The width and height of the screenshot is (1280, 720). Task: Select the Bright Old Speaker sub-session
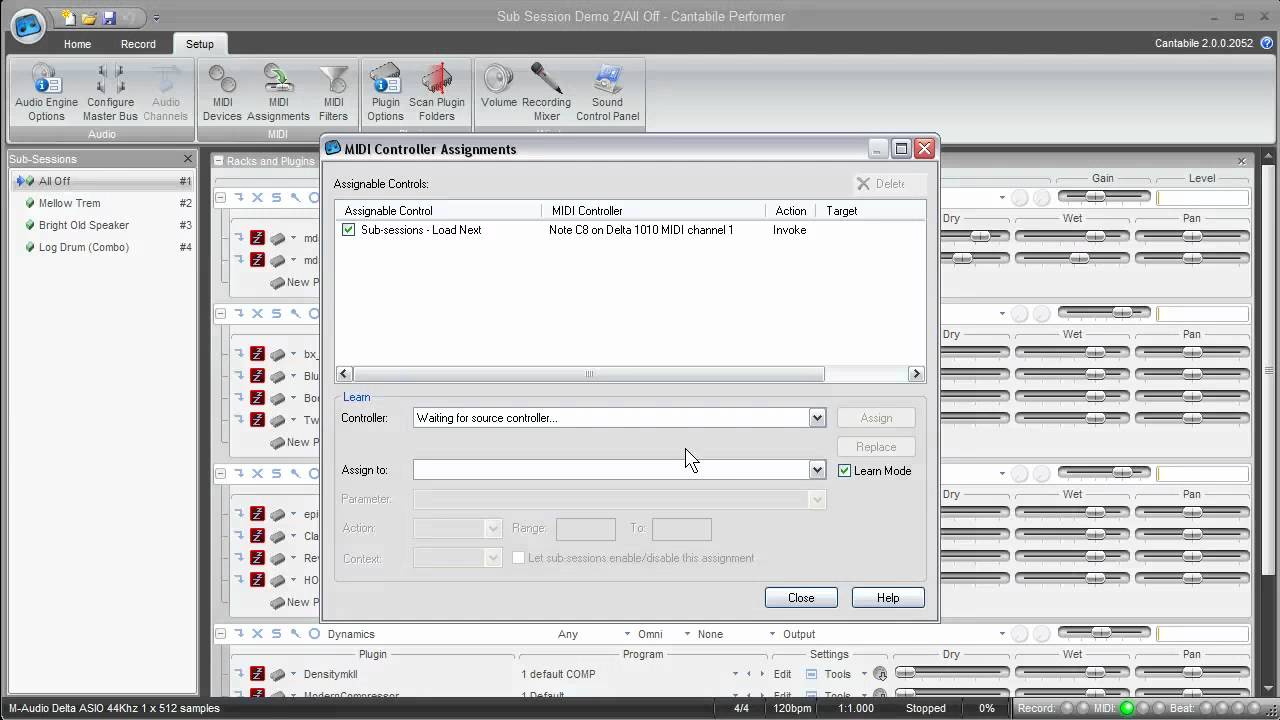tap(102, 225)
